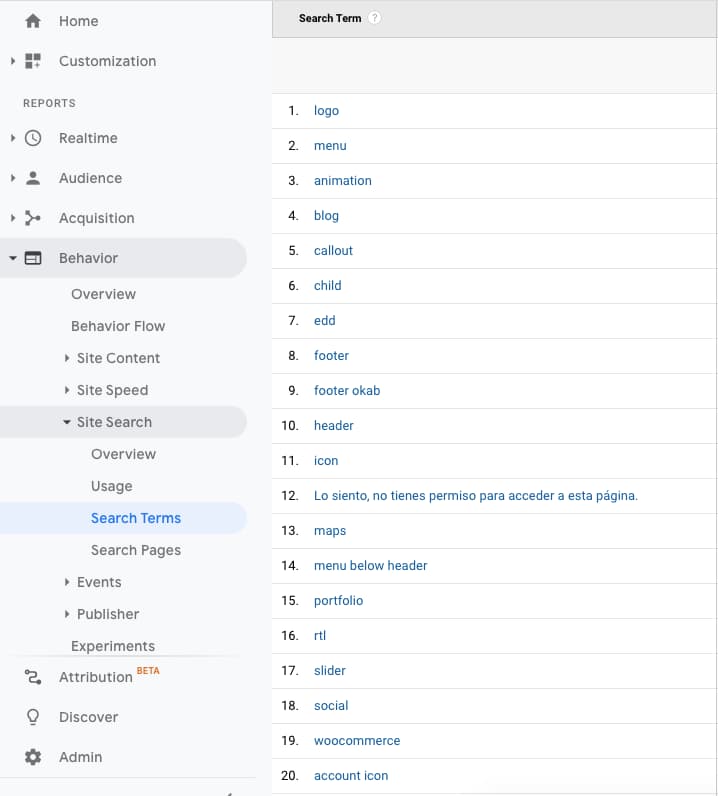Expand the Site Speed section
The image size is (718, 796).
tap(67, 390)
